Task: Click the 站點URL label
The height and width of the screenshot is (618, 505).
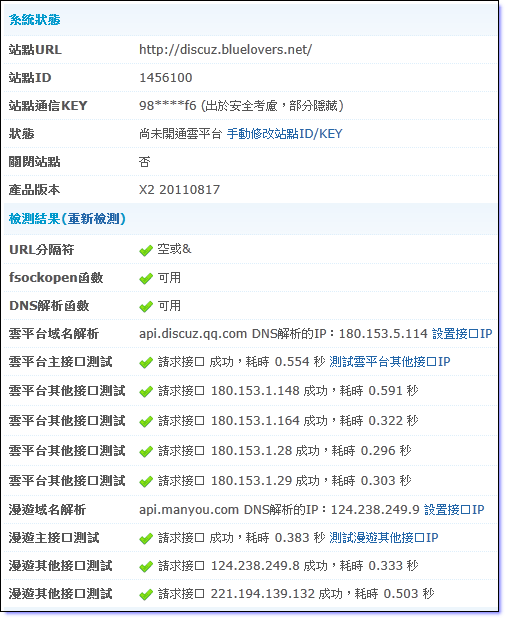Action: [35, 50]
